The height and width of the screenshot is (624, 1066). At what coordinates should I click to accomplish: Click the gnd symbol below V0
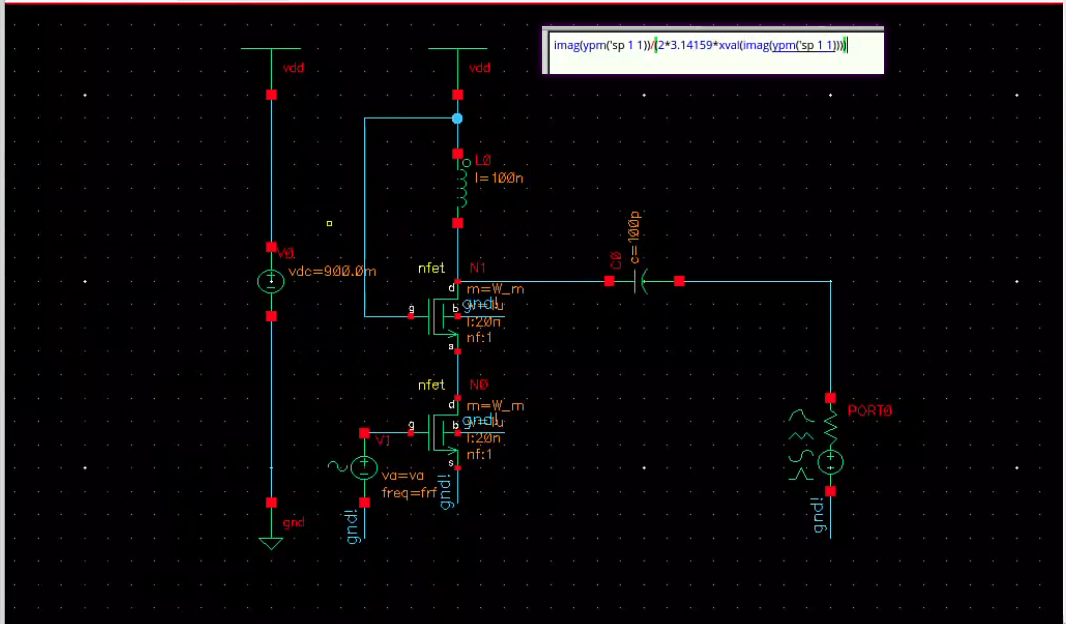point(270,541)
